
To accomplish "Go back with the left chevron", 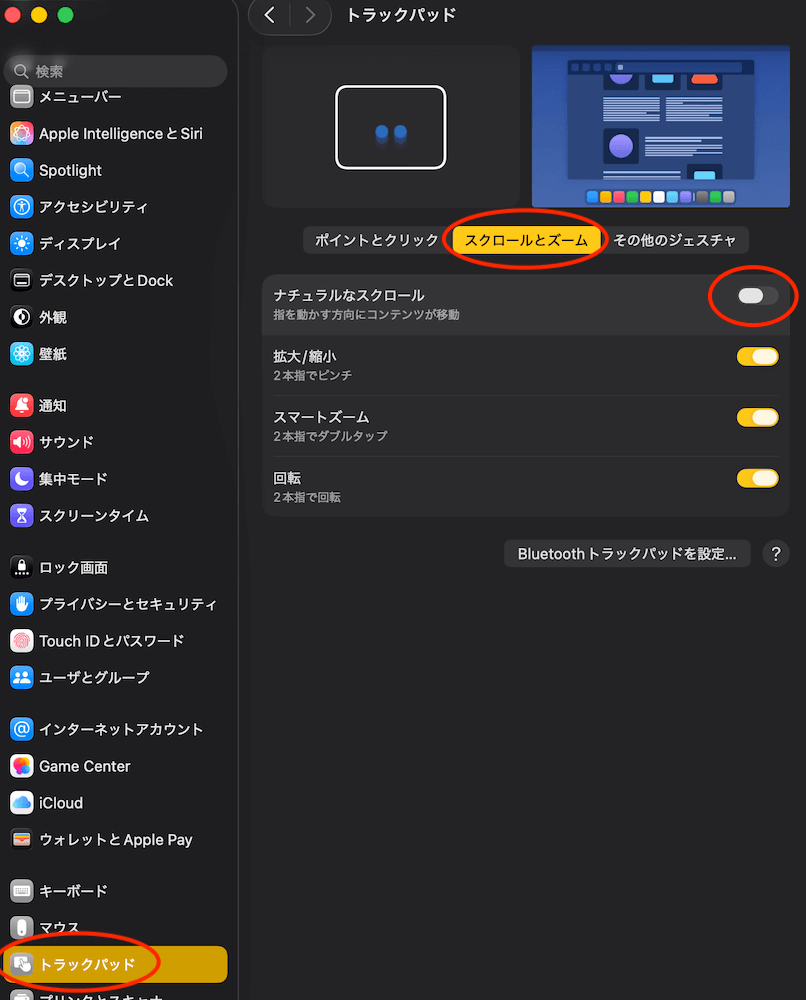I will (x=269, y=15).
